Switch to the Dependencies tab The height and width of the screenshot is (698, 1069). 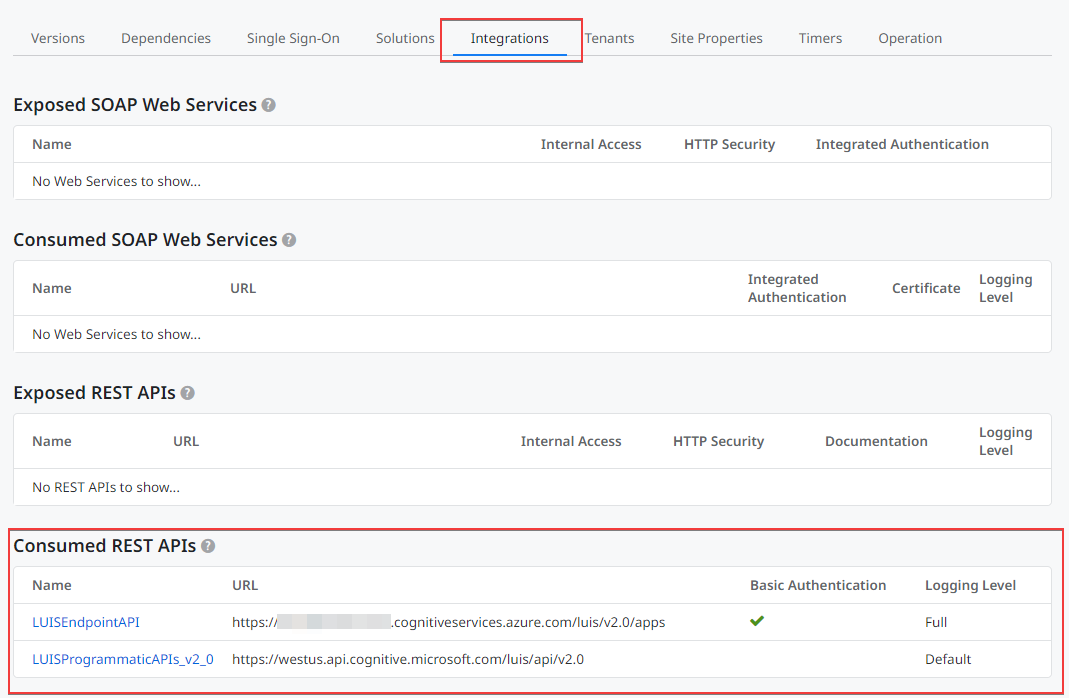pos(165,38)
